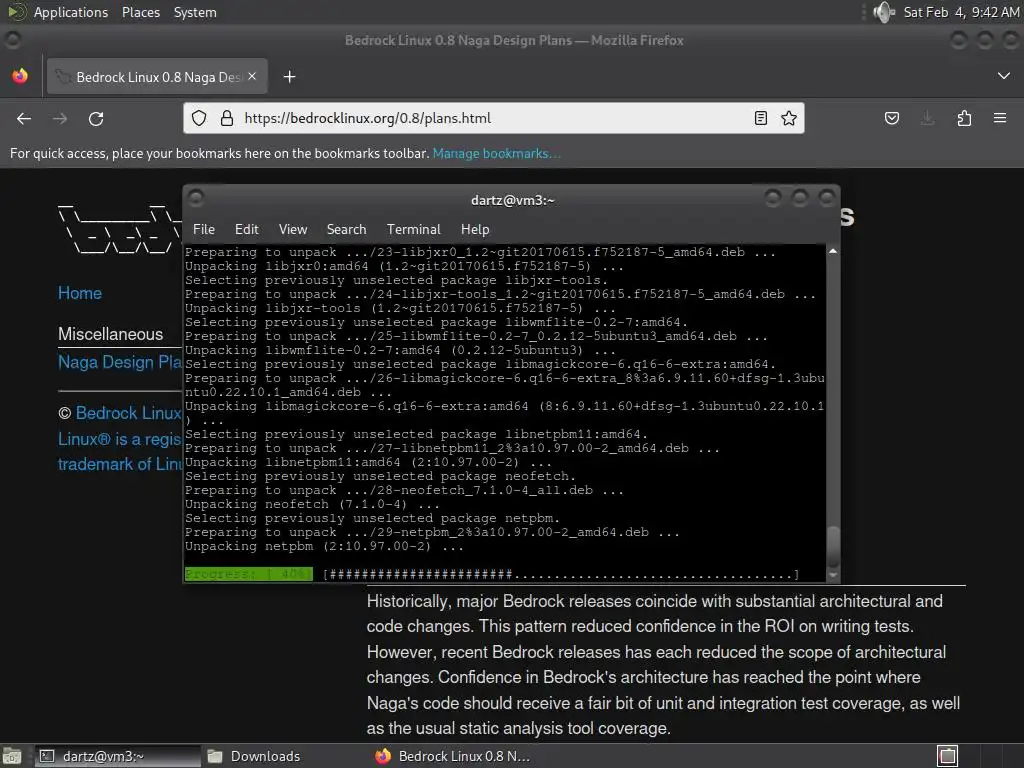The height and width of the screenshot is (768, 1024).
Task: Open the Terminal menu in terminal window
Action: (413, 229)
